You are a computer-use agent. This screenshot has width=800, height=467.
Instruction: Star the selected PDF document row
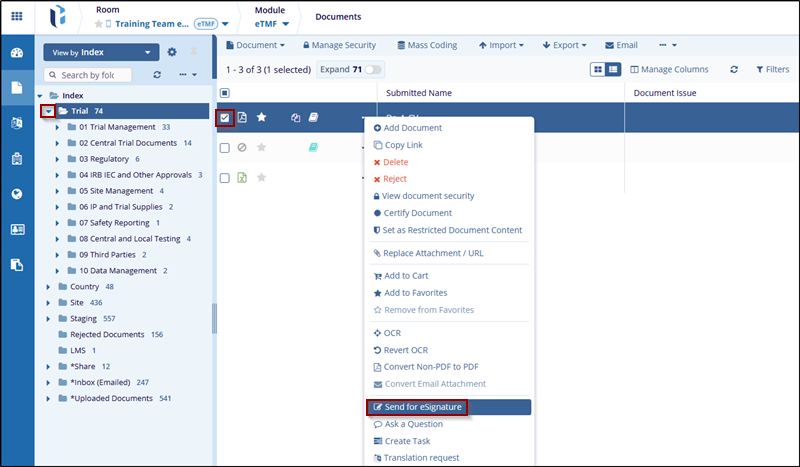tap(262, 118)
